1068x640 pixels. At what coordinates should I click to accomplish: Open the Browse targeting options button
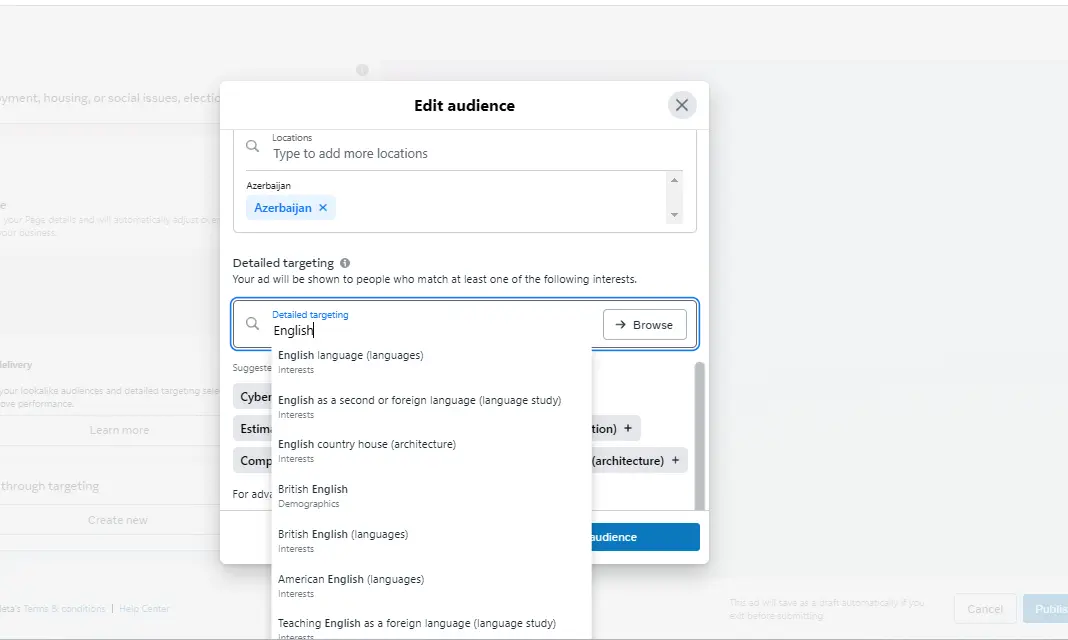[x=644, y=325]
